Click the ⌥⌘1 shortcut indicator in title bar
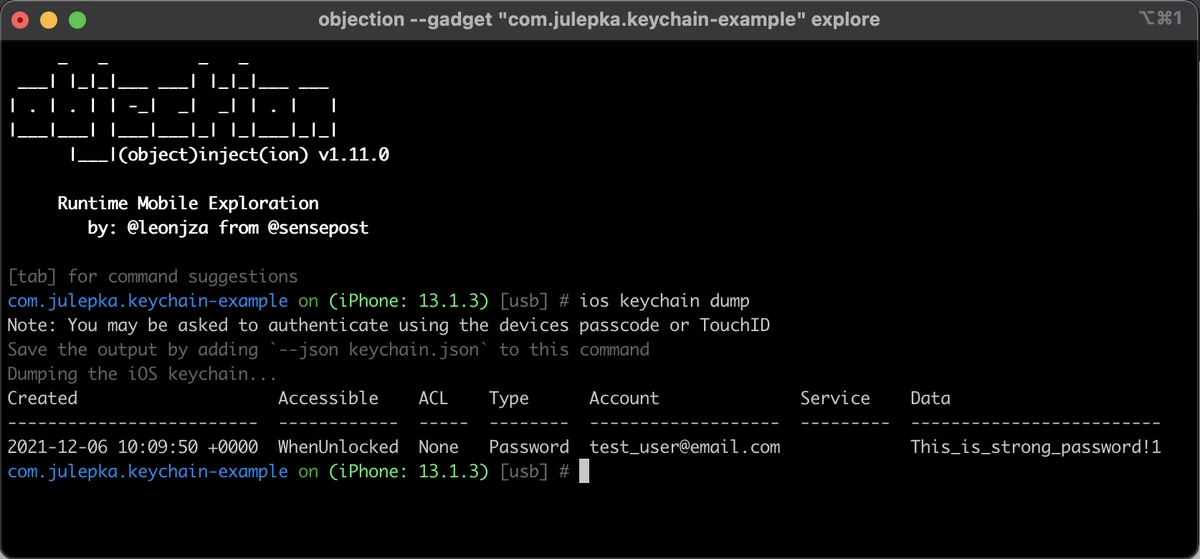 tap(1160, 20)
